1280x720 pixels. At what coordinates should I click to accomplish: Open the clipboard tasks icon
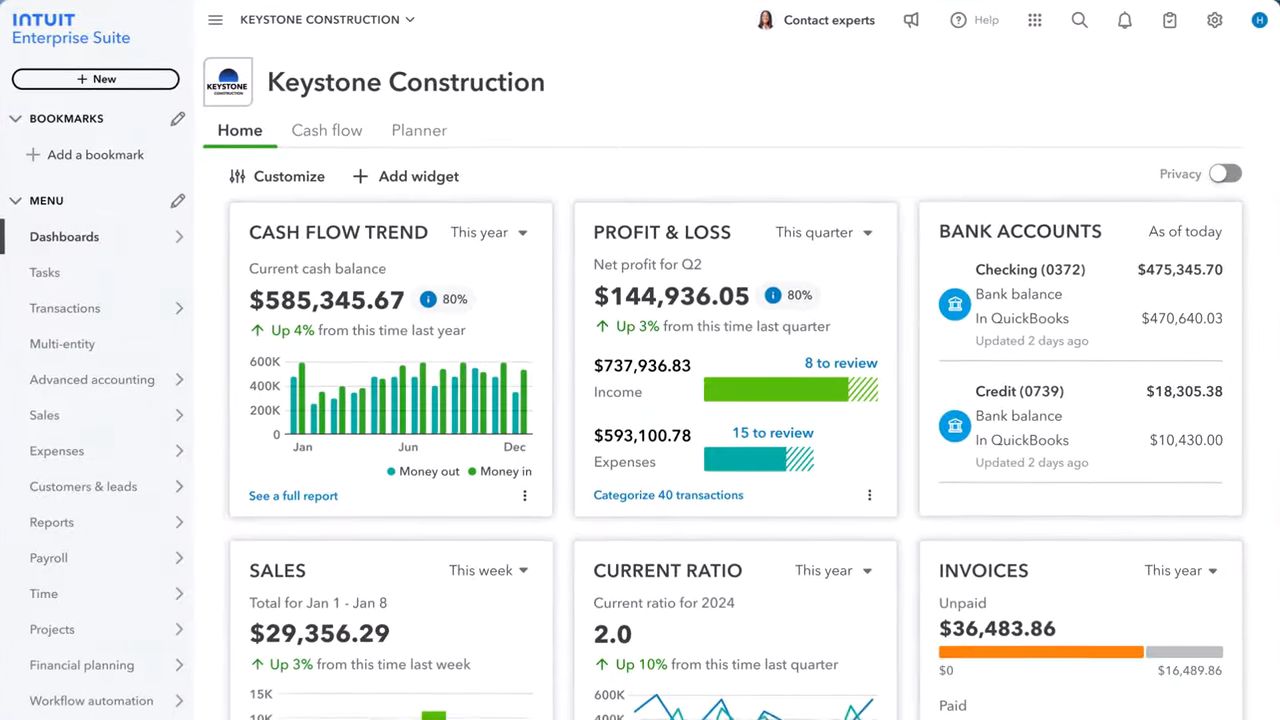click(x=1169, y=20)
